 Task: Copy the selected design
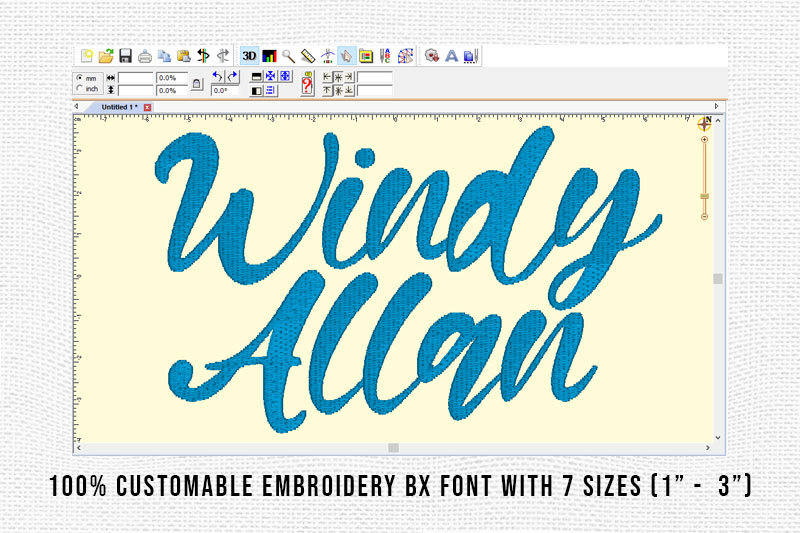coord(164,56)
